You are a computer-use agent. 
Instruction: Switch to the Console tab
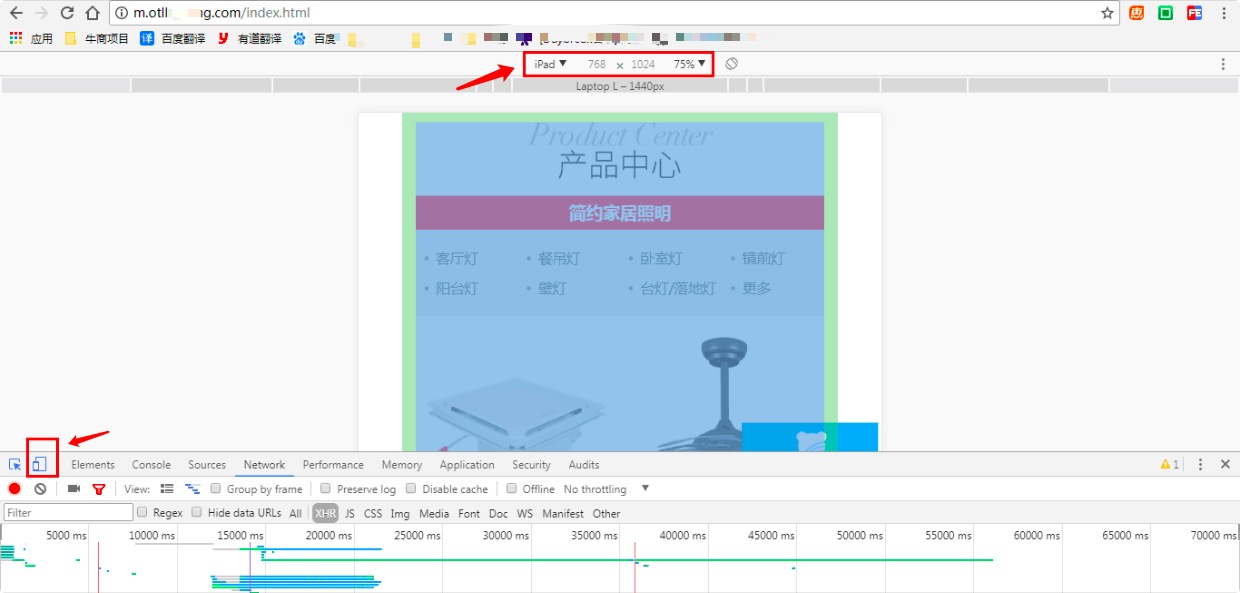tap(151, 465)
